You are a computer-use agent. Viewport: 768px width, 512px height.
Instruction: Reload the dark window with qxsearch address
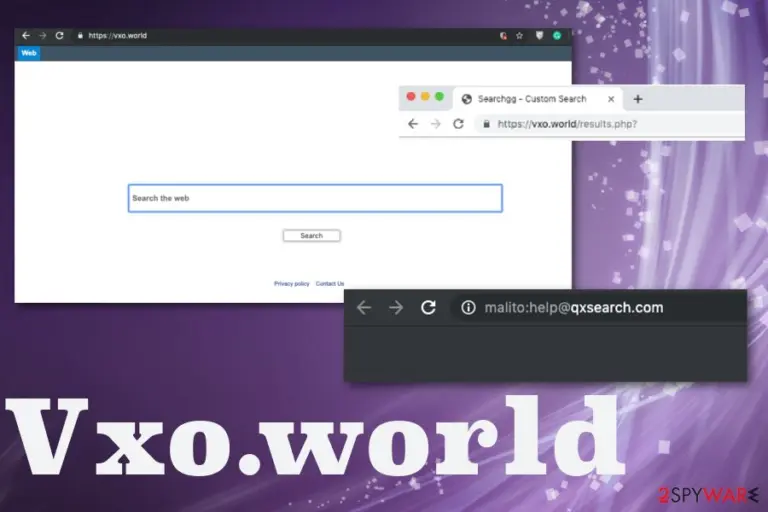[x=429, y=308]
